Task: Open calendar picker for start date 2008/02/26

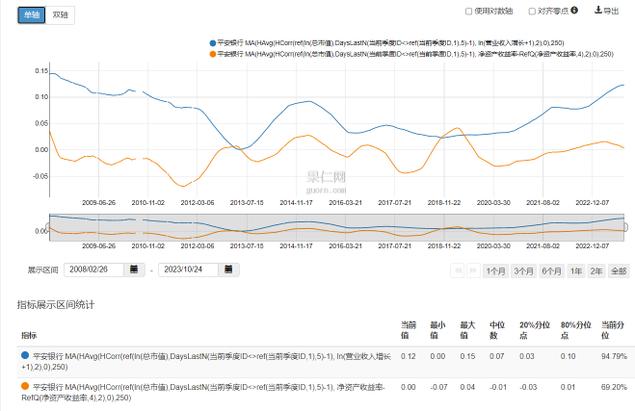Action: [x=135, y=270]
